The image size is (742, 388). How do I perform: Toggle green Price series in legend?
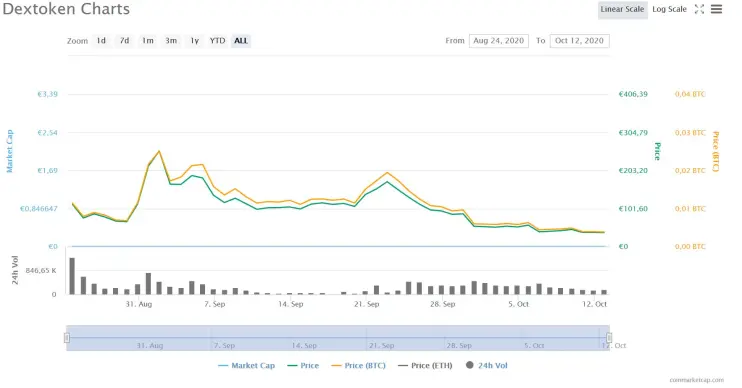pyautogui.click(x=303, y=365)
